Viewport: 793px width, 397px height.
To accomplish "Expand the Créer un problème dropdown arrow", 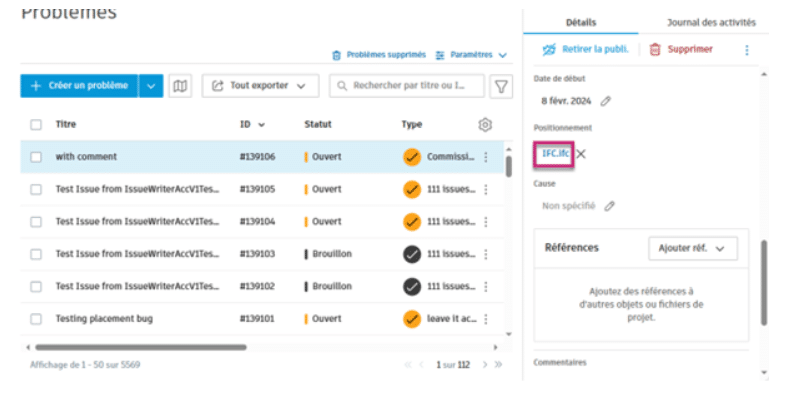I will [151, 86].
